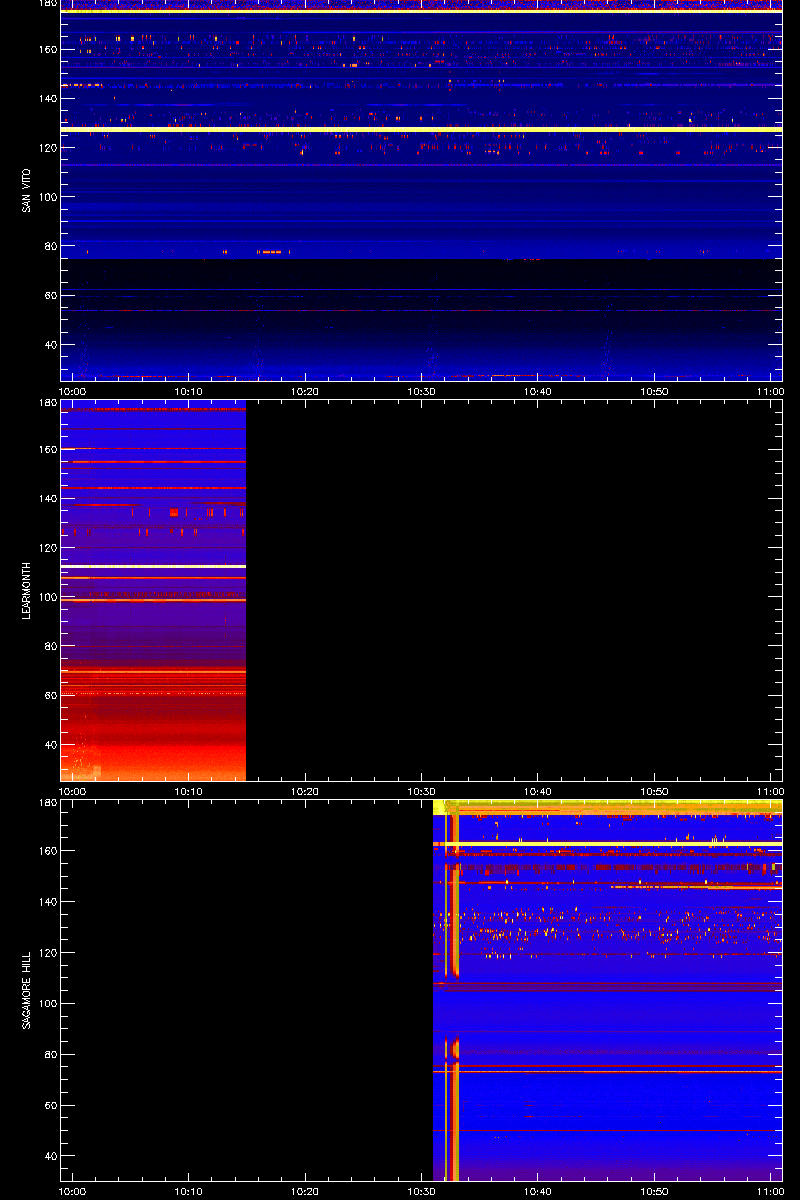
Task: Click the 180 frequency tick on Sagamore Hill axis
Action: (47, 803)
